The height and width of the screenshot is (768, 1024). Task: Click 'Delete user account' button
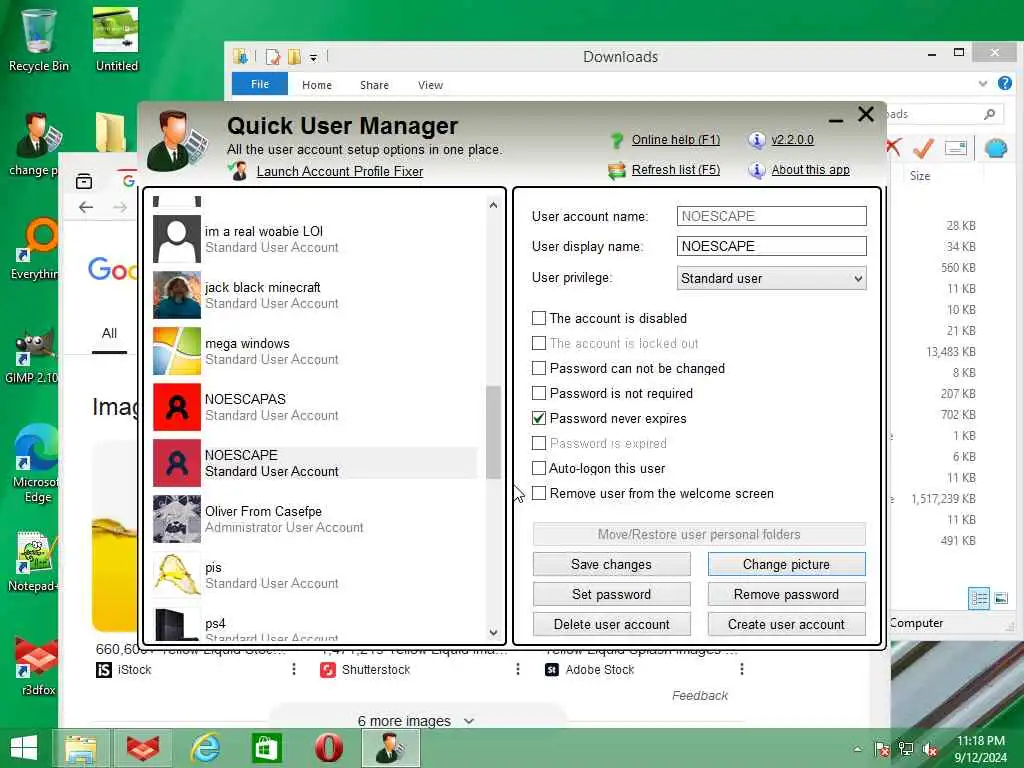pos(611,624)
